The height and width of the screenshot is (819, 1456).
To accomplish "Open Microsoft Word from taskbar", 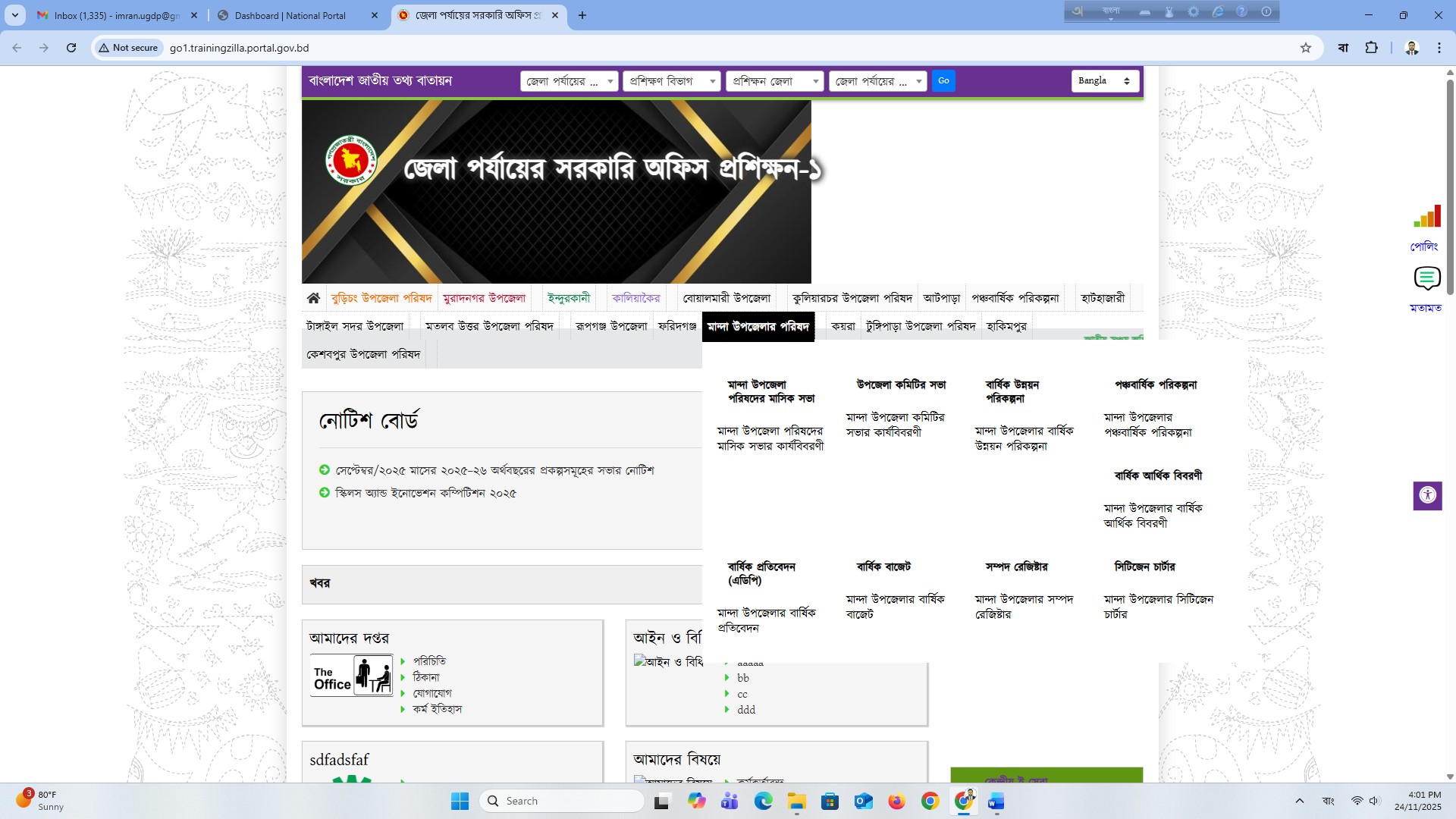I will coord(996,801).
